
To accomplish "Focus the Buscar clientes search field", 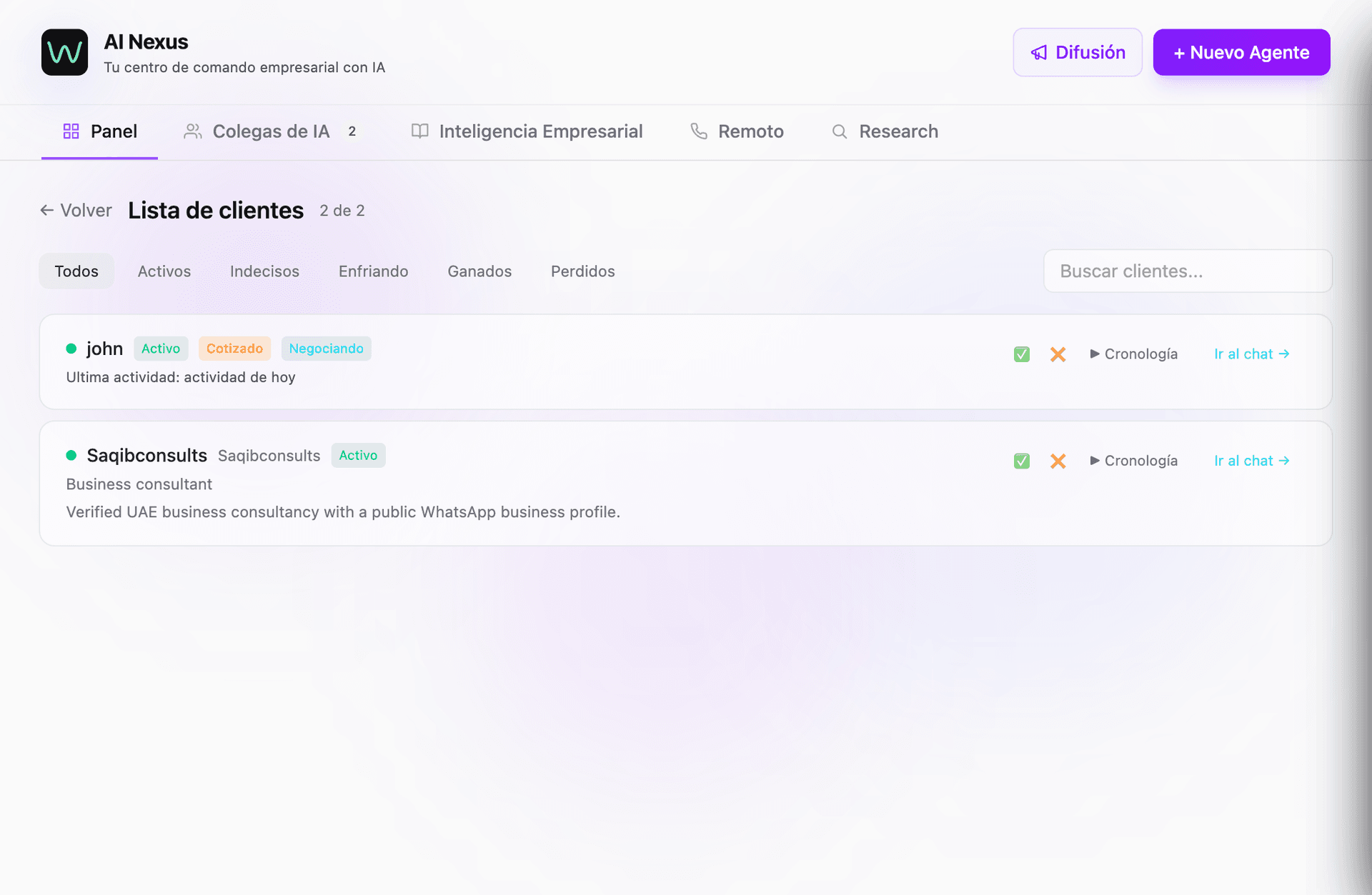I will 1188,271.
